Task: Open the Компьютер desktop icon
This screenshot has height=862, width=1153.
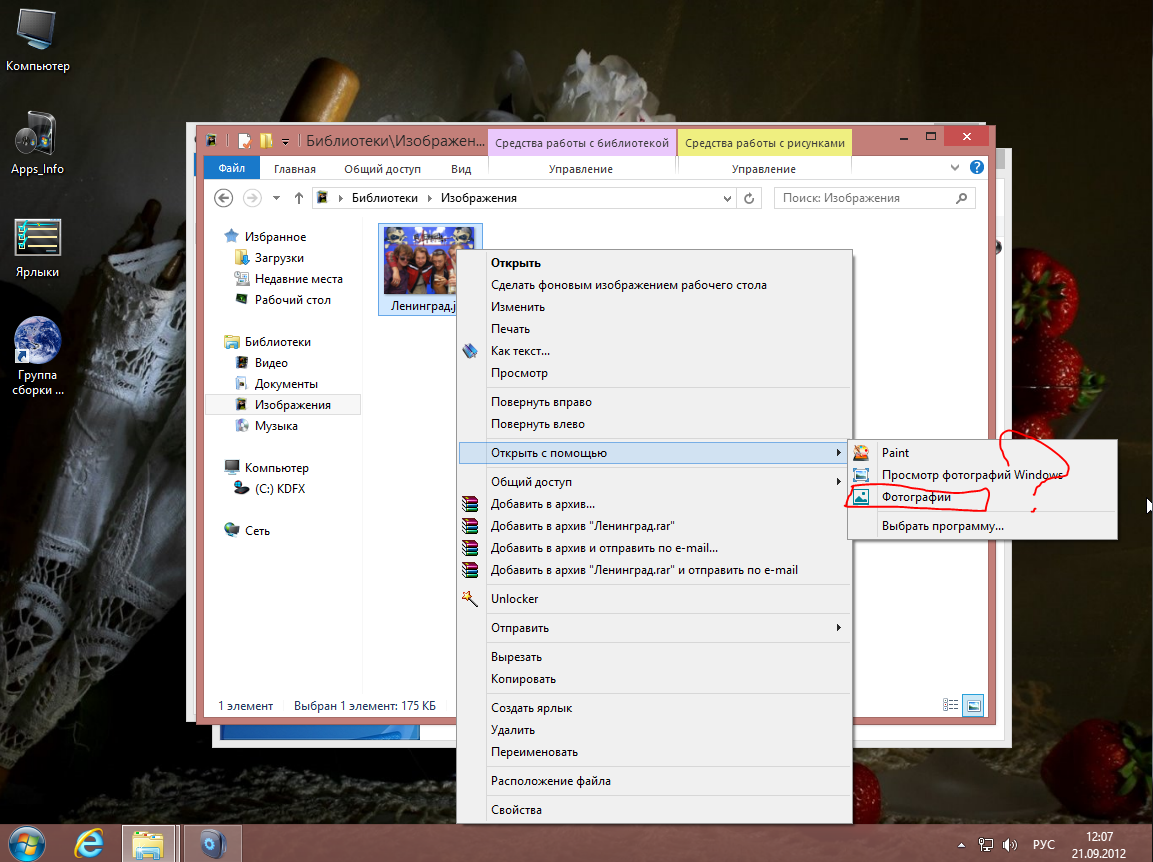Action: tap(37, 38)
